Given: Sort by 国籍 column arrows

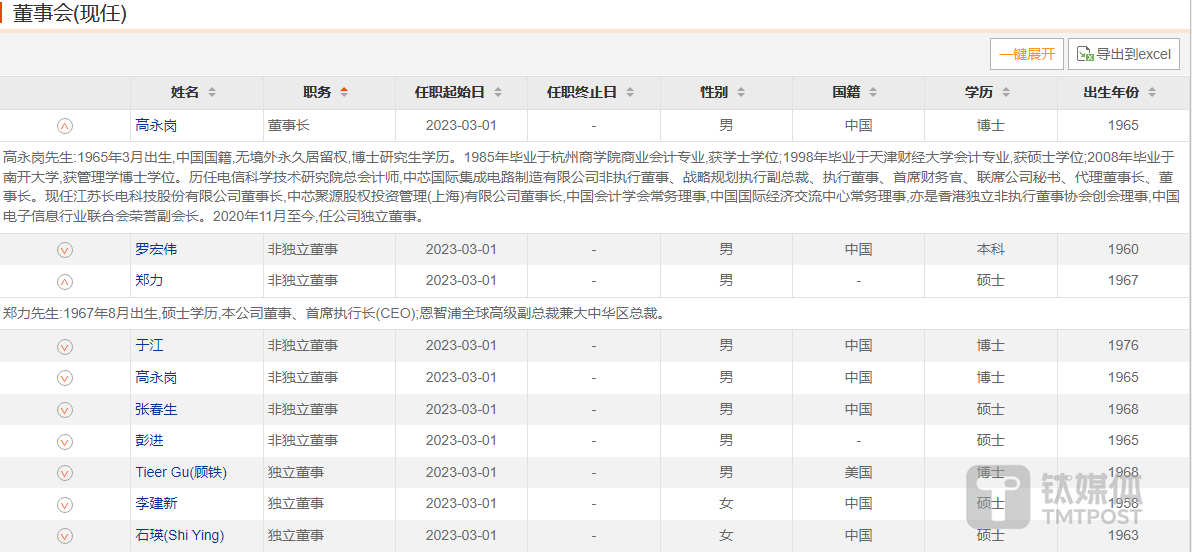Looking at the screenshot, I should pos(873,93).
